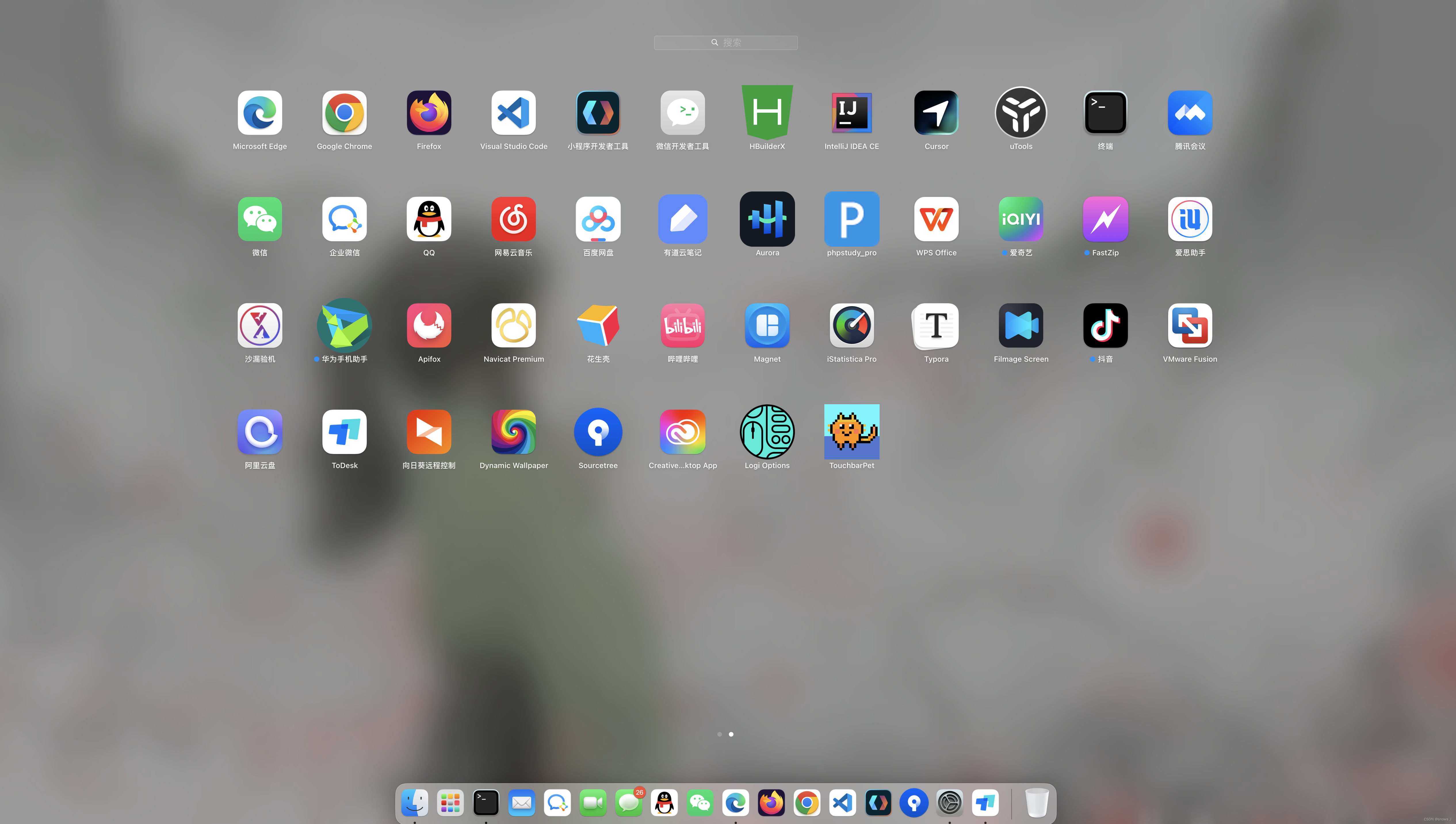Launch Sourcetree from the Launchpad grid
The image size is (1456, 824).
pos(598,432)
